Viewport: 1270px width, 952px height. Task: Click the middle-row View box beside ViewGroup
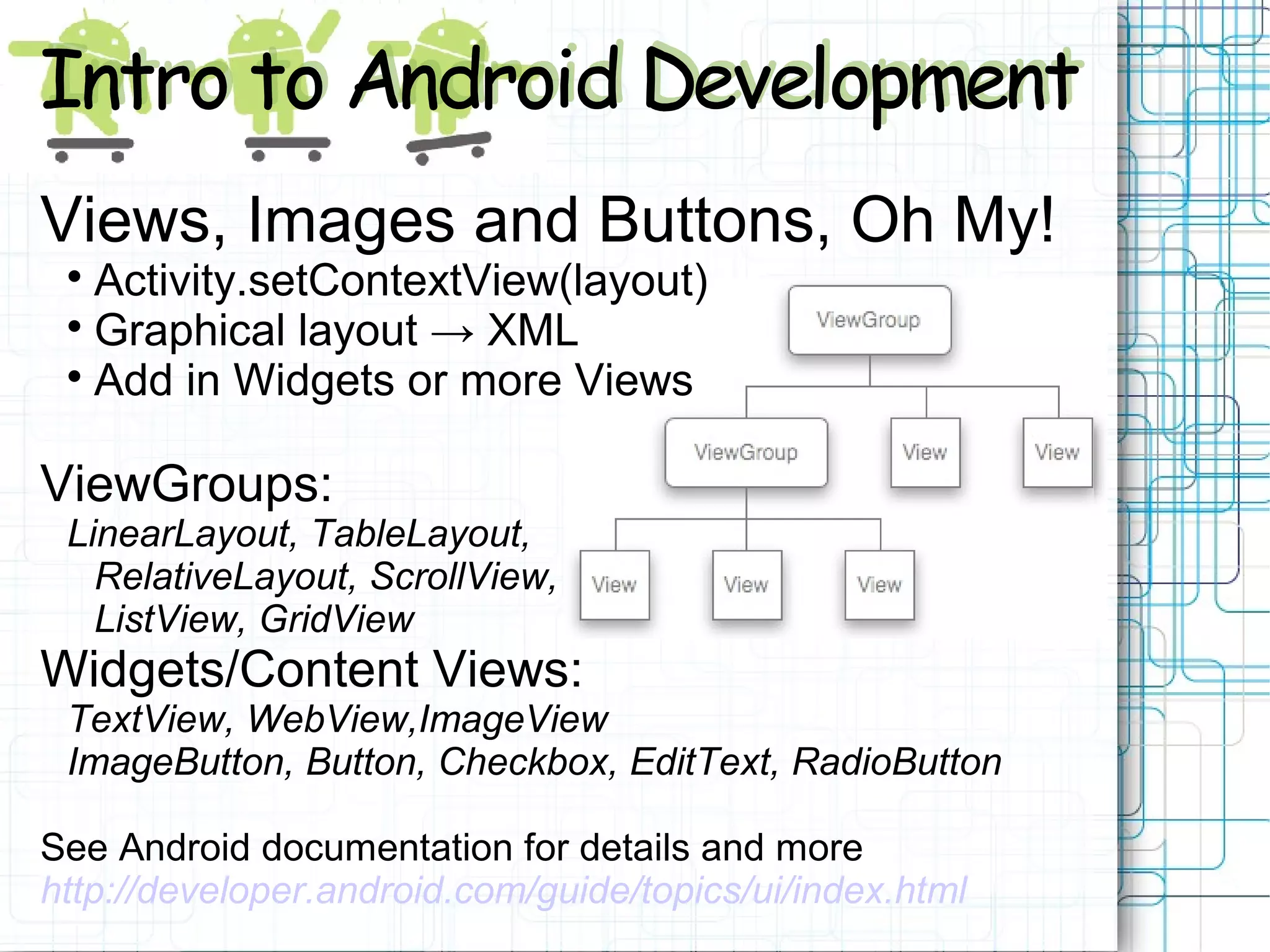point(925,452)
